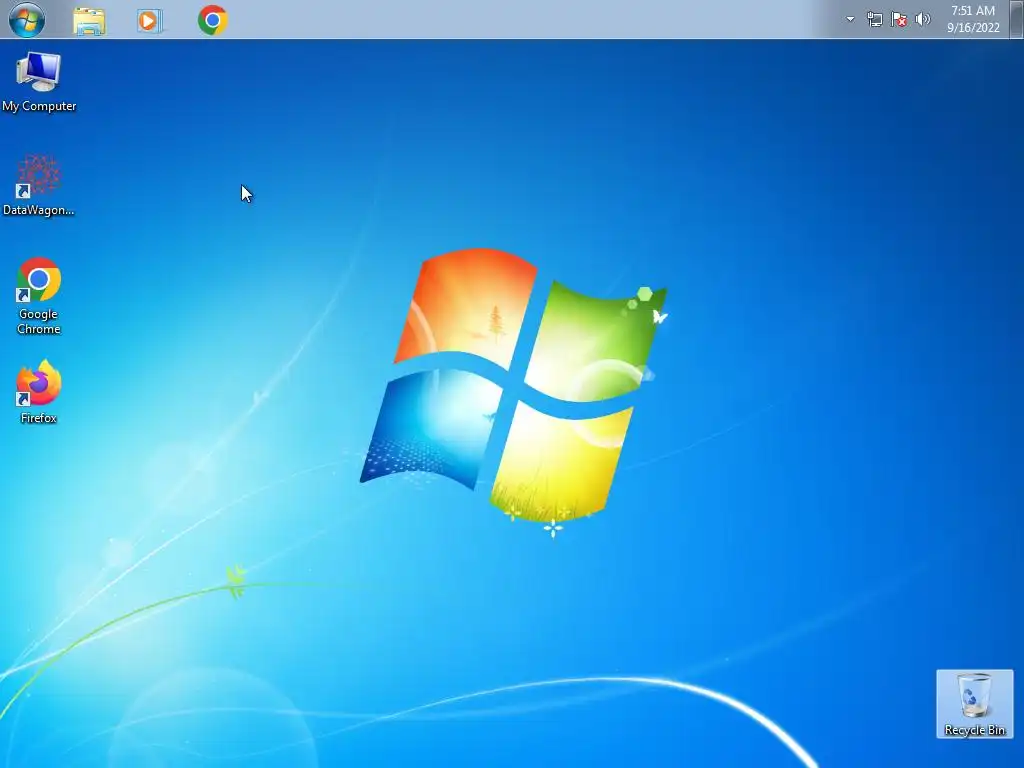Open Windows Explorer from the taskbar
This screenshot has width=1024, height=768.
click(x=89, y=20)
